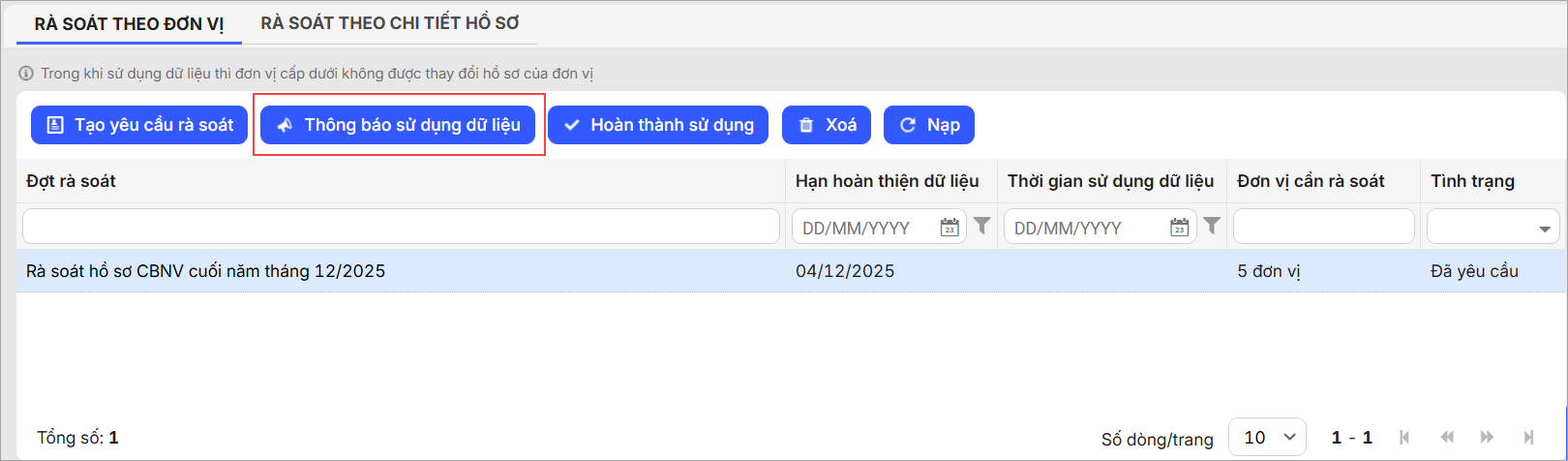Open calendar picker for Hạn hoàn thiện dữ liệu
This screenshot has width=1568, height=461.
click(x=950, y=228)
